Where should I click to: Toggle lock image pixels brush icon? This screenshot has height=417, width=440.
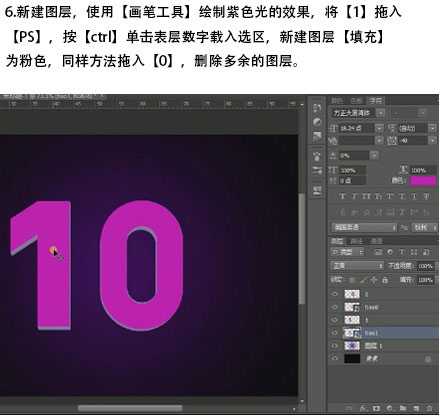[x=363, y=280]
